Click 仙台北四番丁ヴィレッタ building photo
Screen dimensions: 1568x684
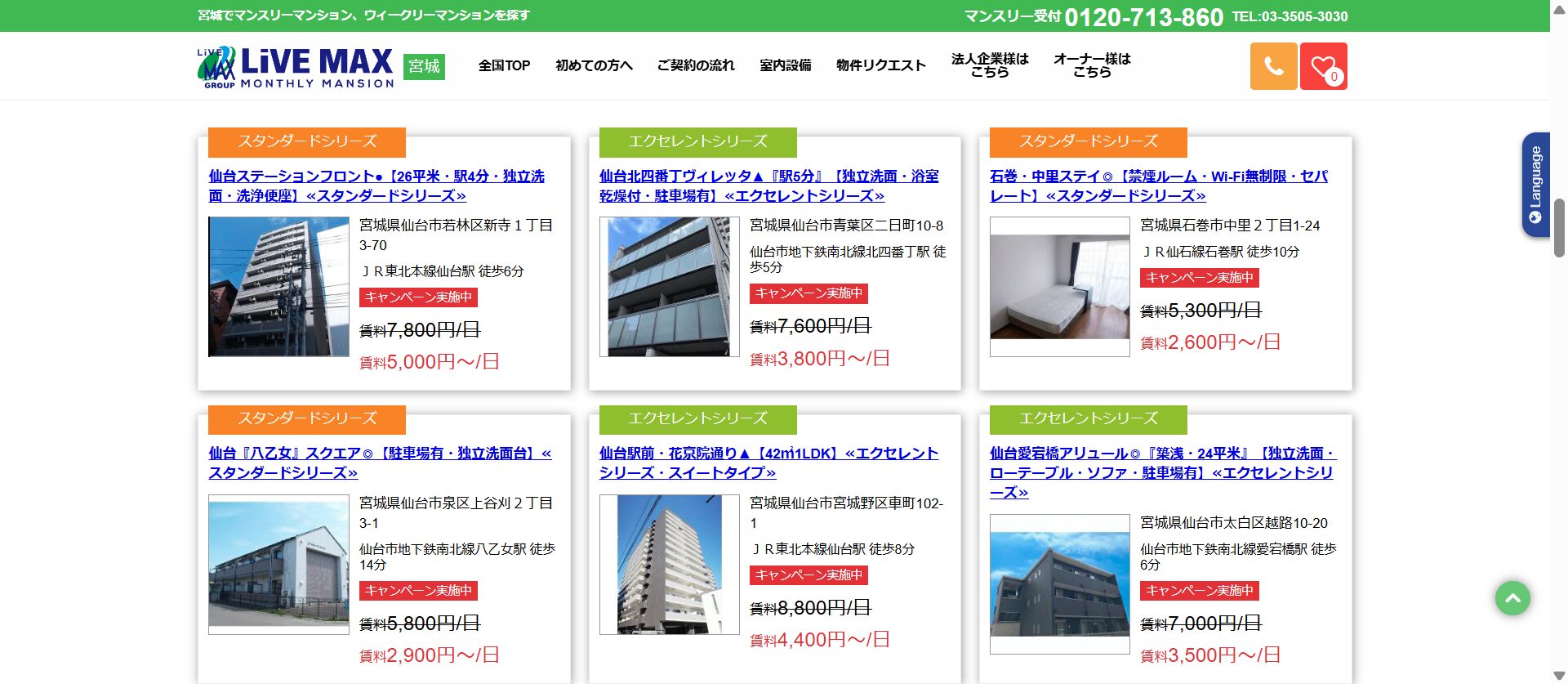pos(670,287)
